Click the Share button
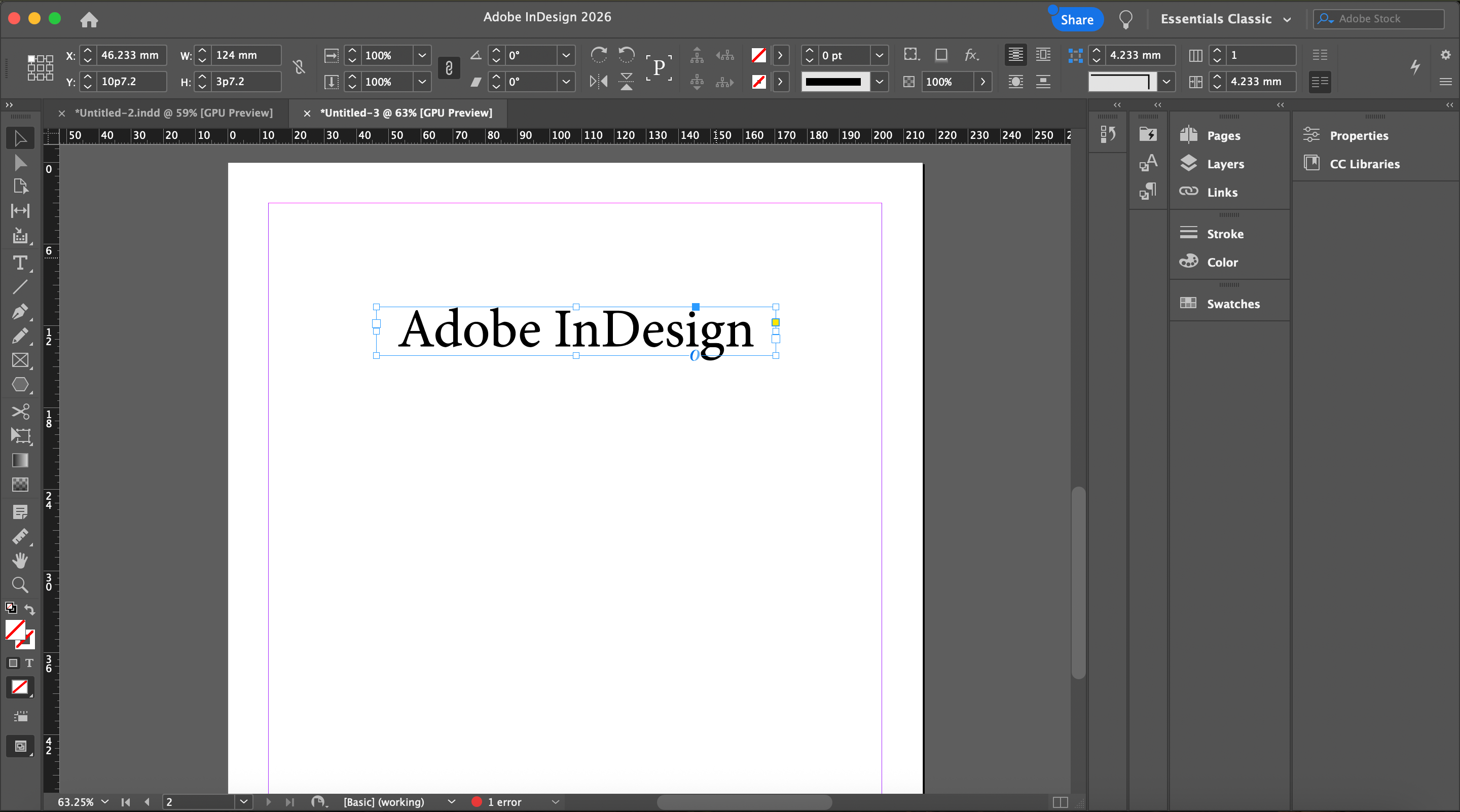 point(1077,19)
